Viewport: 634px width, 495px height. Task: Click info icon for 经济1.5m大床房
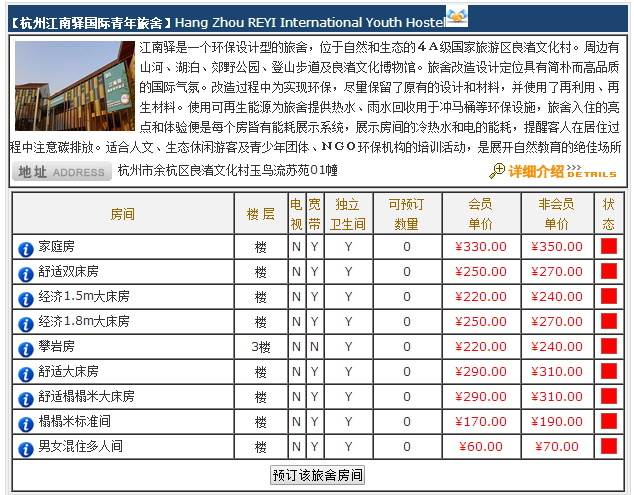tap(25, 300)
